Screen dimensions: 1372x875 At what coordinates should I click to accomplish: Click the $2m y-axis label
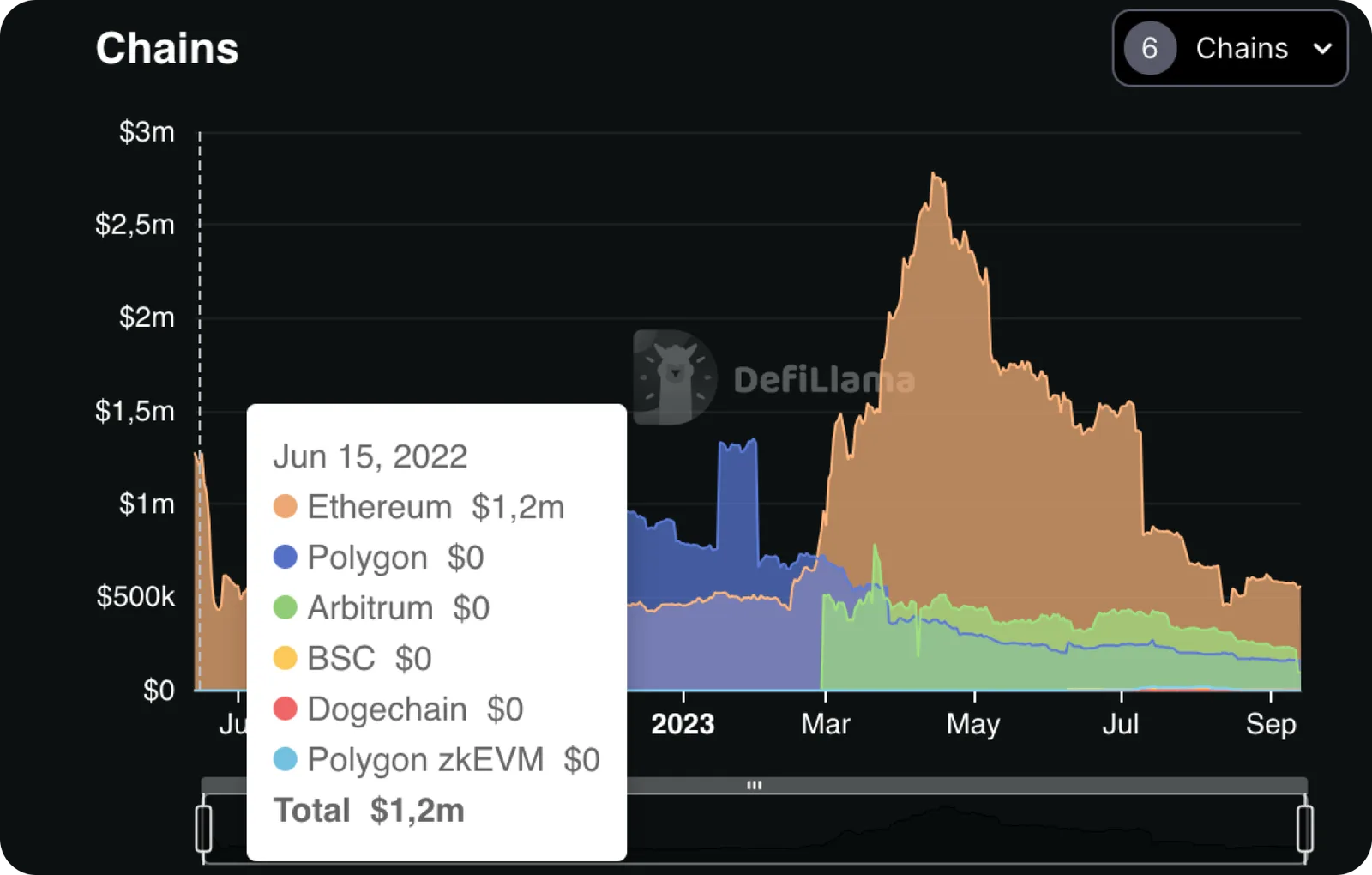pos(147,317)
